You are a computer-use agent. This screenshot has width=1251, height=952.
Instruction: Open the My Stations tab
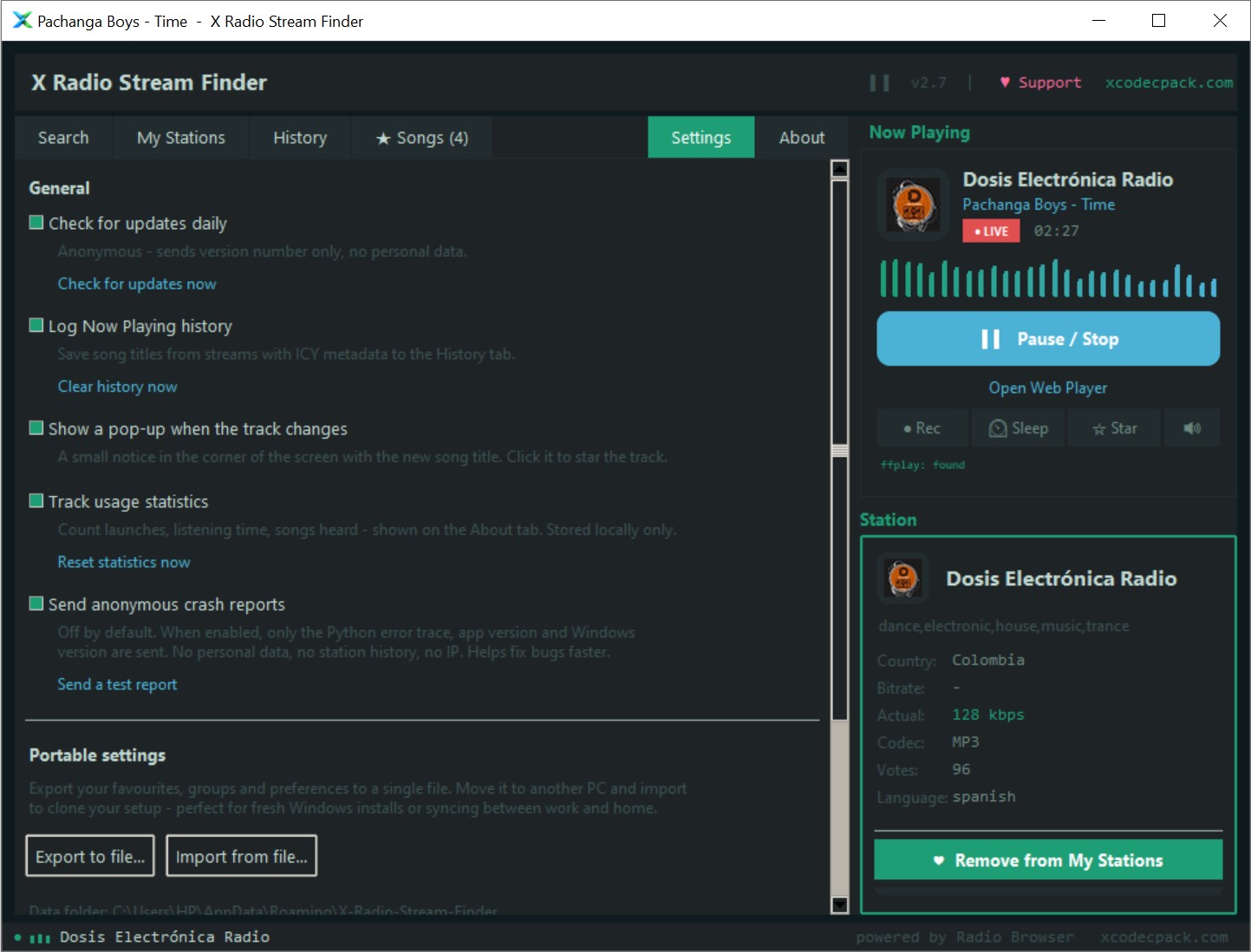pos(181,138)
